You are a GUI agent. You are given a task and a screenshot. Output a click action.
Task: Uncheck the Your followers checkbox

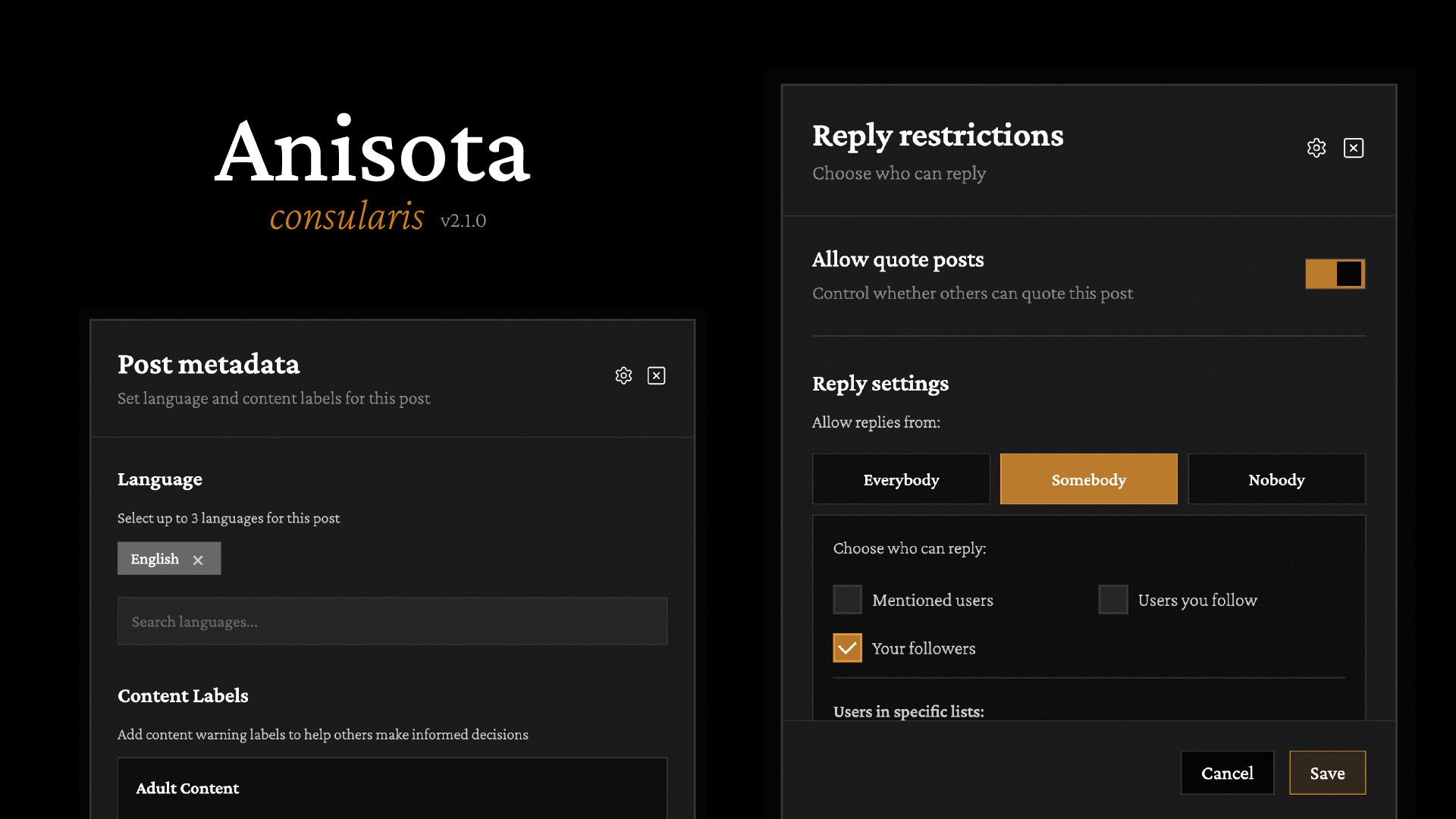pyautogui.click(x=847, y=648)
